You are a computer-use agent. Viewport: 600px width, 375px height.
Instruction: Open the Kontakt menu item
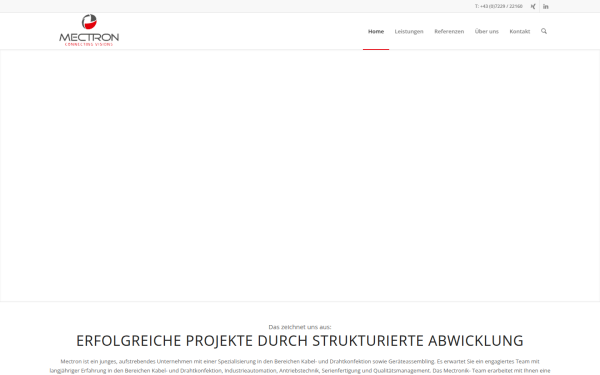click(520, 31)
